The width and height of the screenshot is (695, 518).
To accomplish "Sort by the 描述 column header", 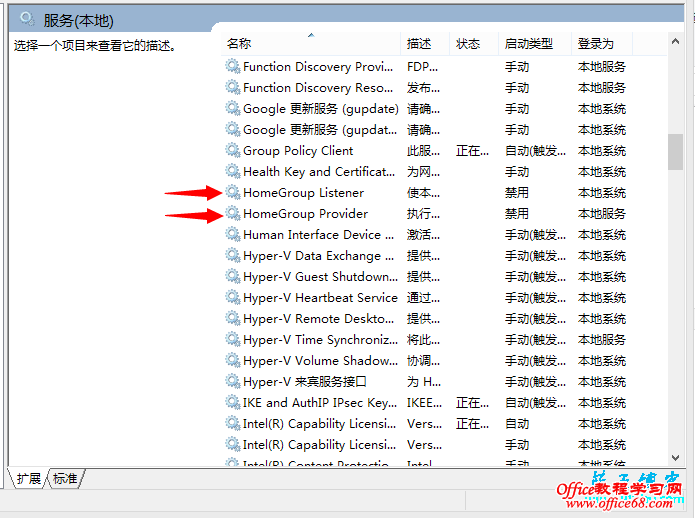I will click(425, 43).
